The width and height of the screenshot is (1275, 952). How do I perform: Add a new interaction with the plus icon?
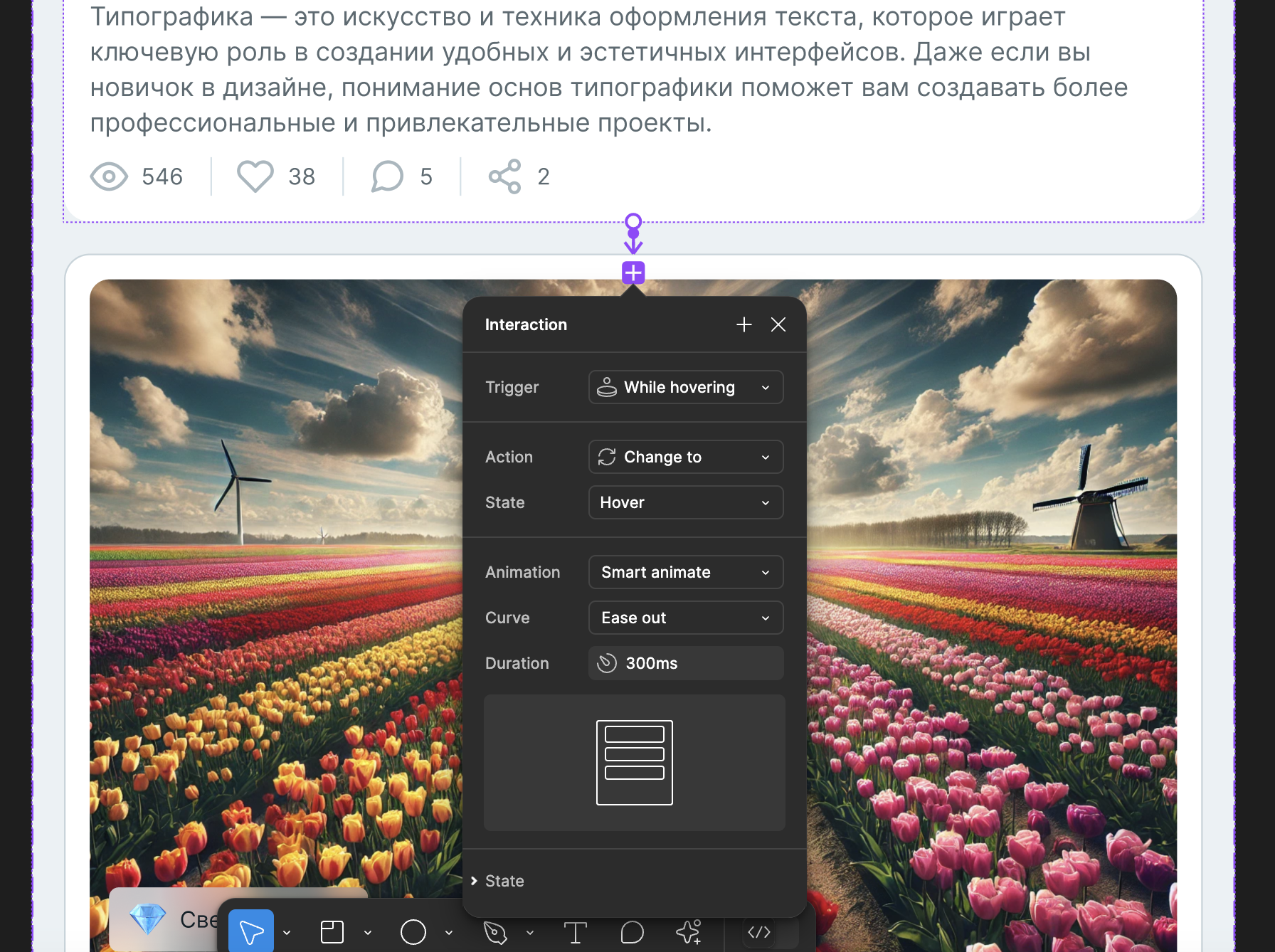coord(744,324)
